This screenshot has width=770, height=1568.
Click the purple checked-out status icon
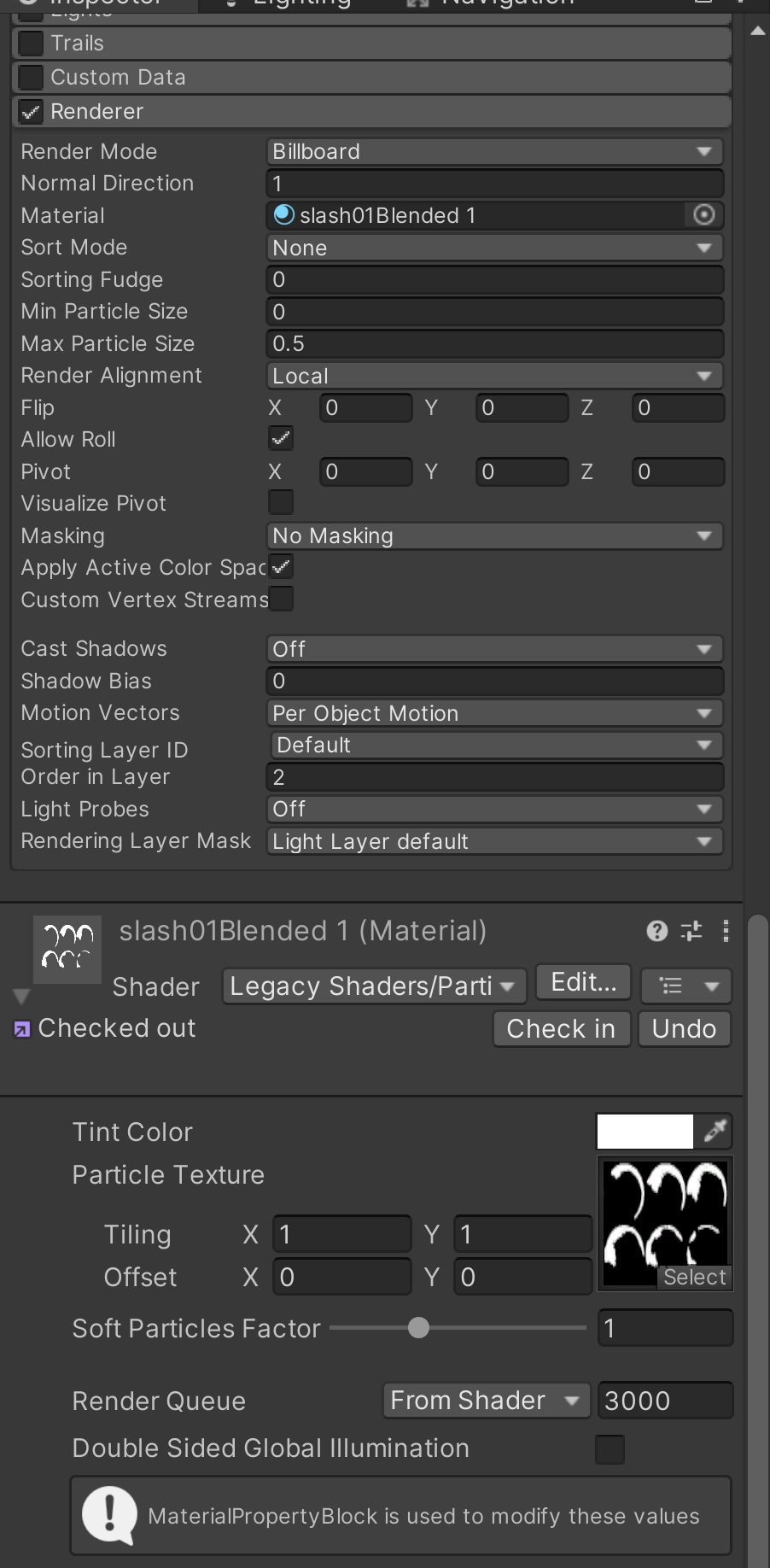click(x=21, y=1029)
